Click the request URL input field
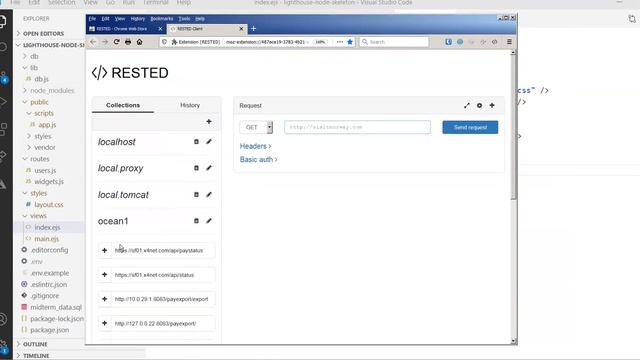 click(x=357, y=127)
